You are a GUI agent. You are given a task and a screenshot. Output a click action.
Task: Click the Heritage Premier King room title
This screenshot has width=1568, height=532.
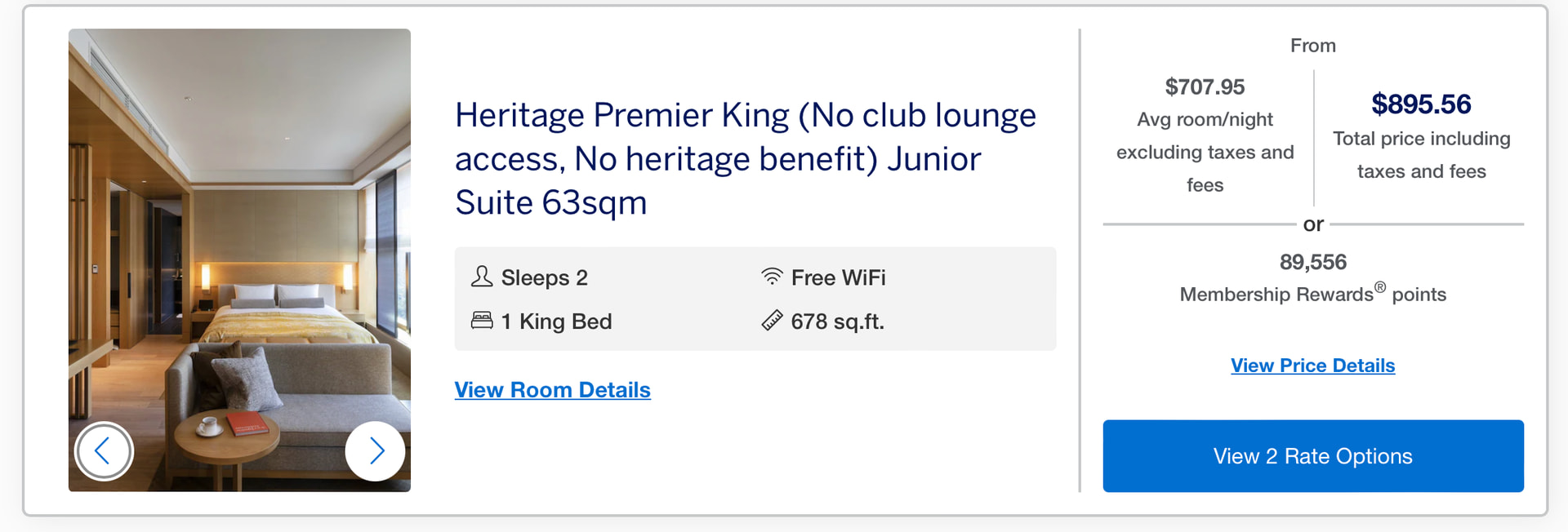point(745,159)
